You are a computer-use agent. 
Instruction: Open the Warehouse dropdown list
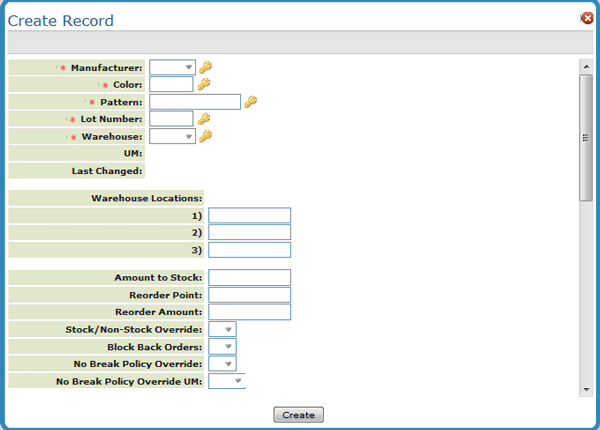[173, 136]
